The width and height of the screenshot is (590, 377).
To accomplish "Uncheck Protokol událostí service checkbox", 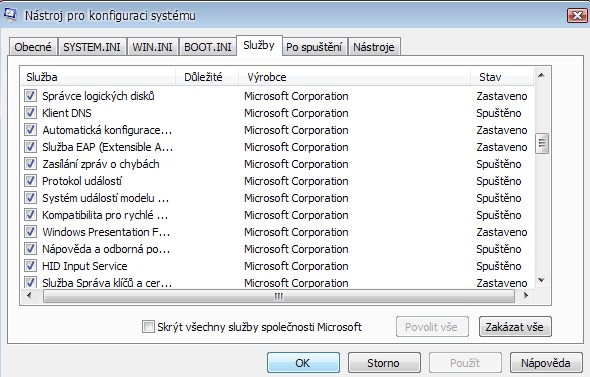I will 30,181.
